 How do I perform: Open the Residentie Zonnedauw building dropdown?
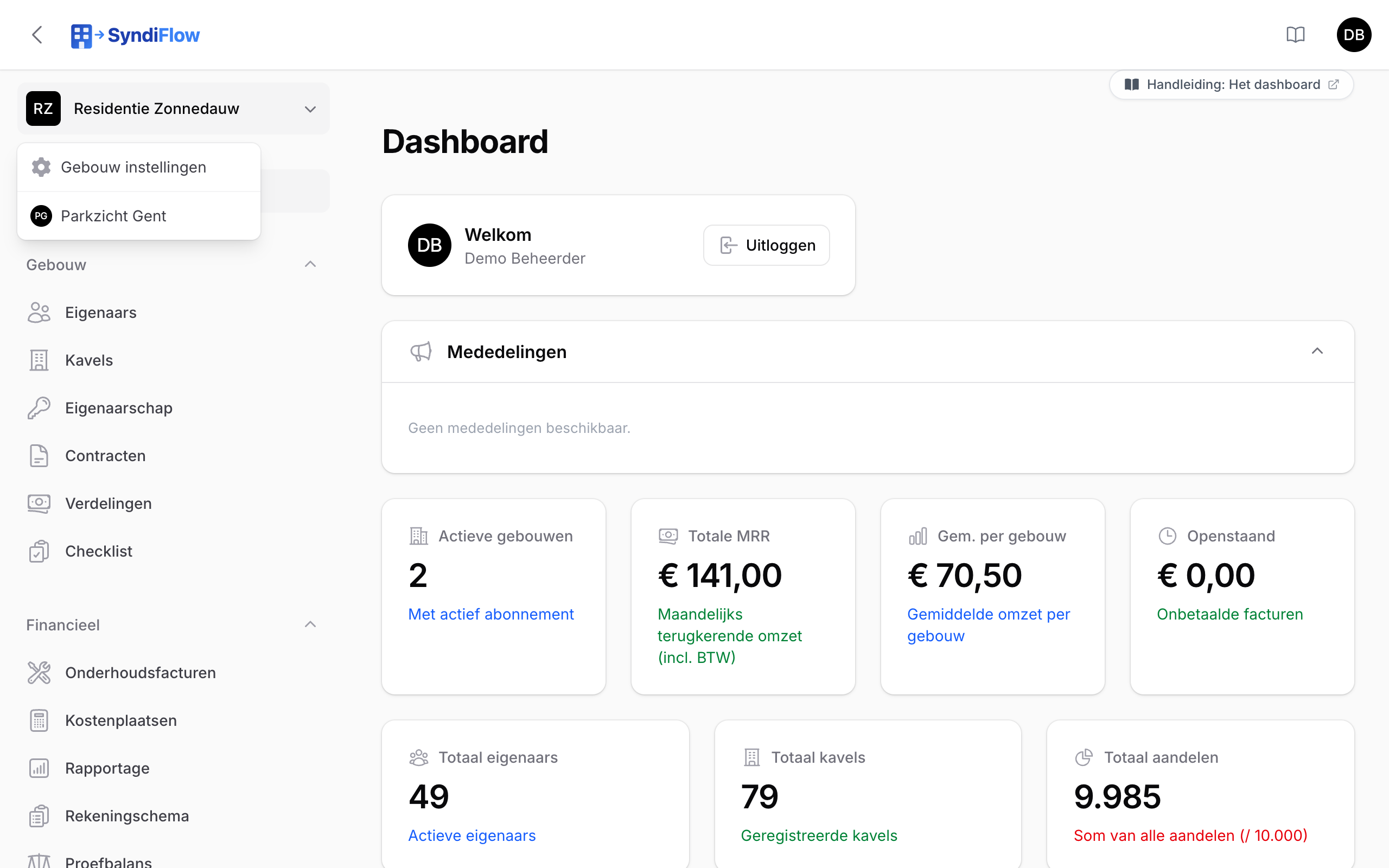(x=173, y=108)
